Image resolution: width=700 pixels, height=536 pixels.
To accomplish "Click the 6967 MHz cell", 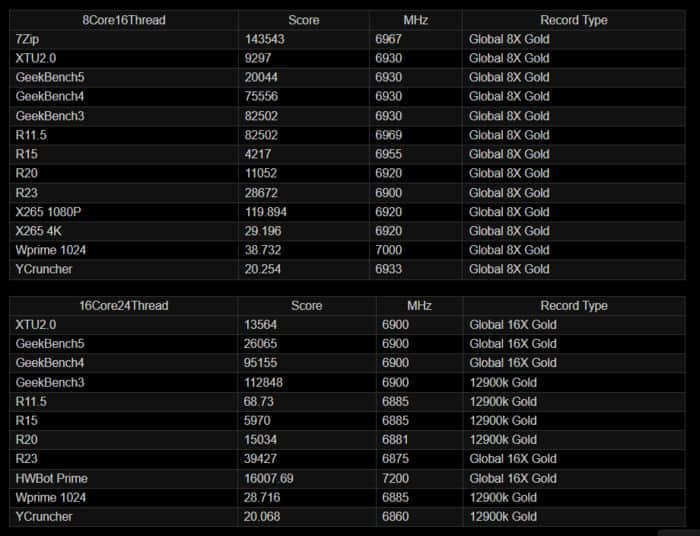I will click(x=388, y=39).
